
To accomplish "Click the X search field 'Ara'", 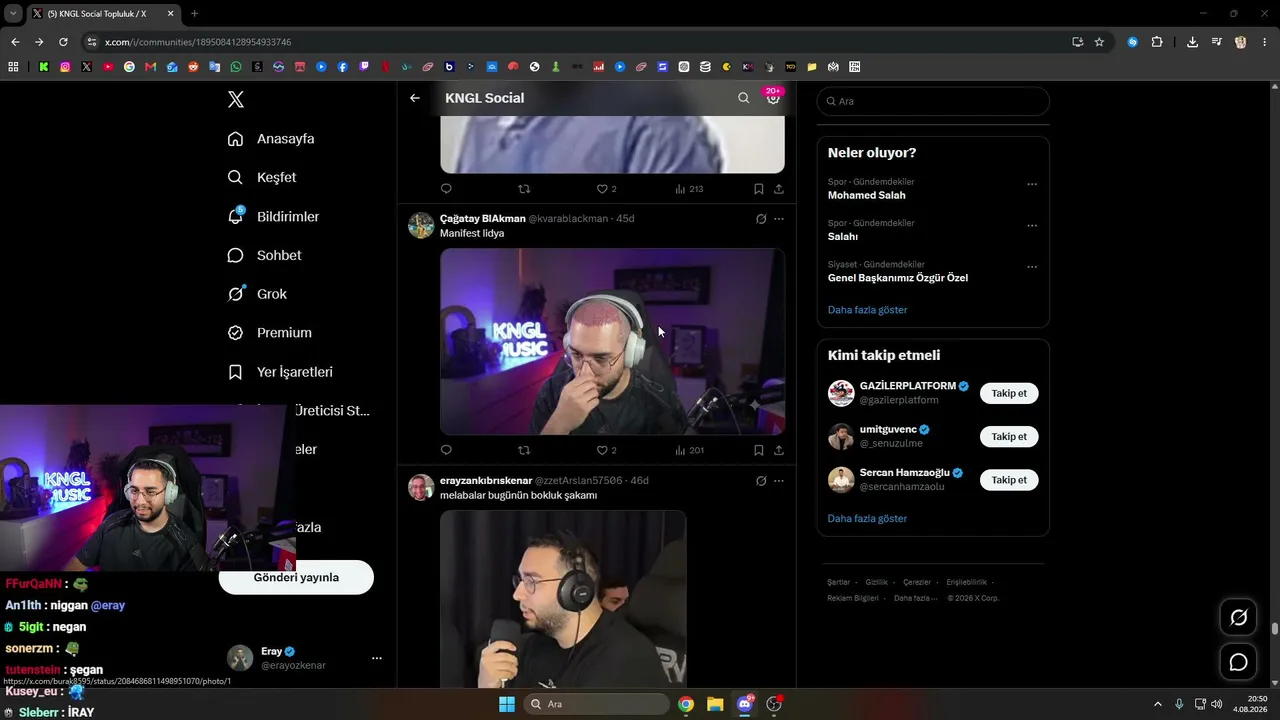I will pos(933,101).
